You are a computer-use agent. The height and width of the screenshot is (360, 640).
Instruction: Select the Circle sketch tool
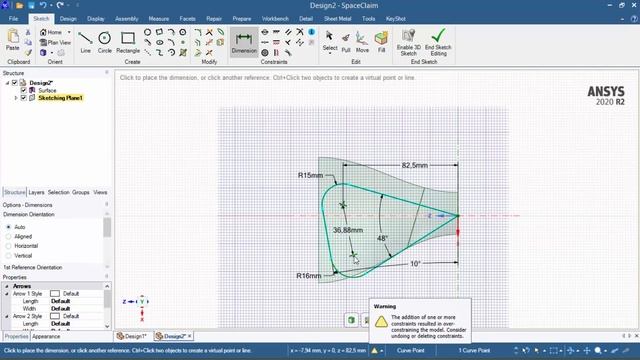point(104,42)
